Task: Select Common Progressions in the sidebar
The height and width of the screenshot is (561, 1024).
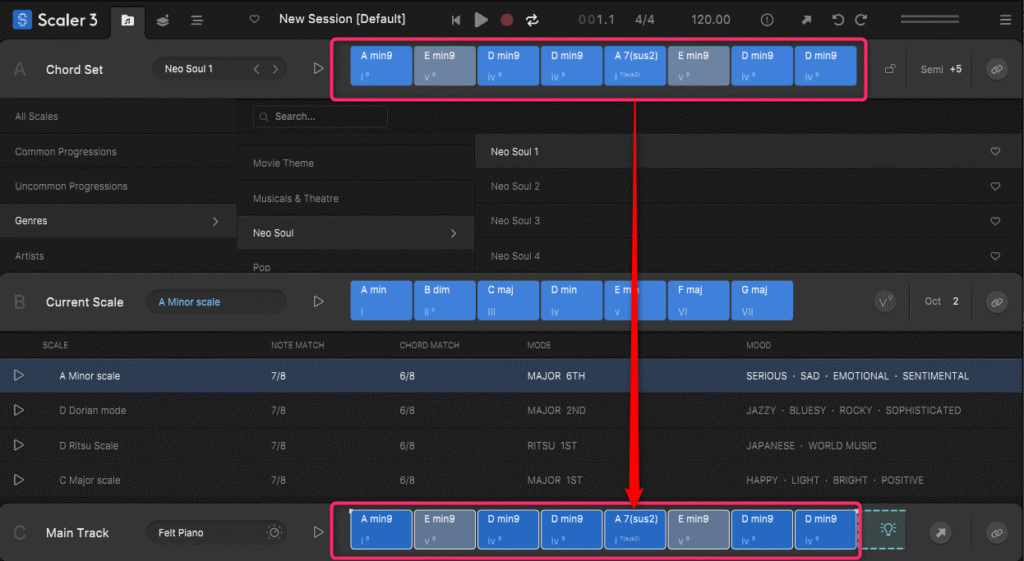Action: [x=66, y=152]
